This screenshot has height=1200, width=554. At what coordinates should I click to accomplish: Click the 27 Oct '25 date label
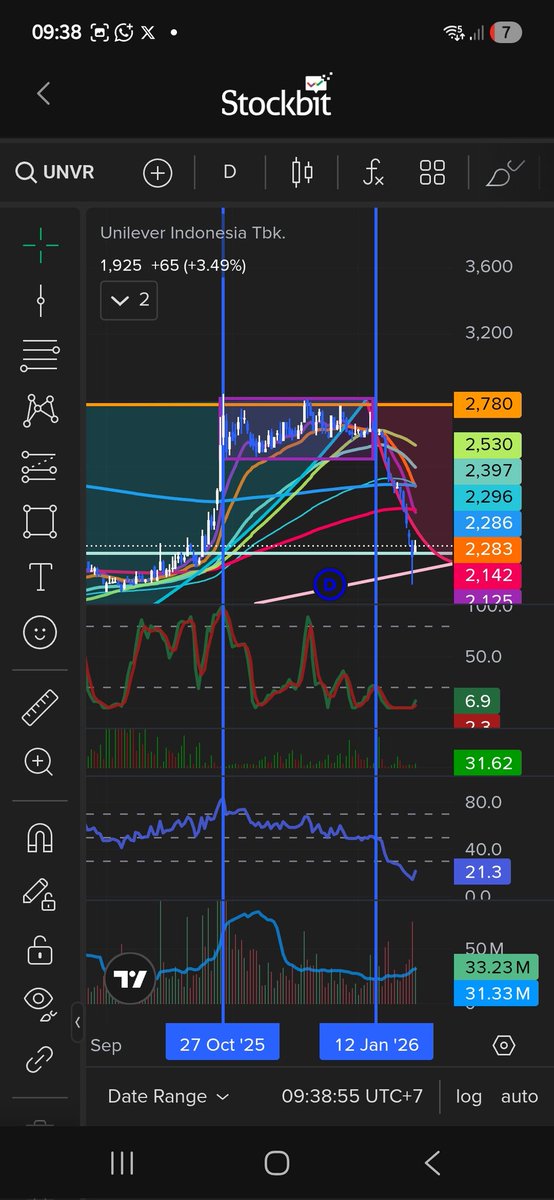tap(222, 1044)
